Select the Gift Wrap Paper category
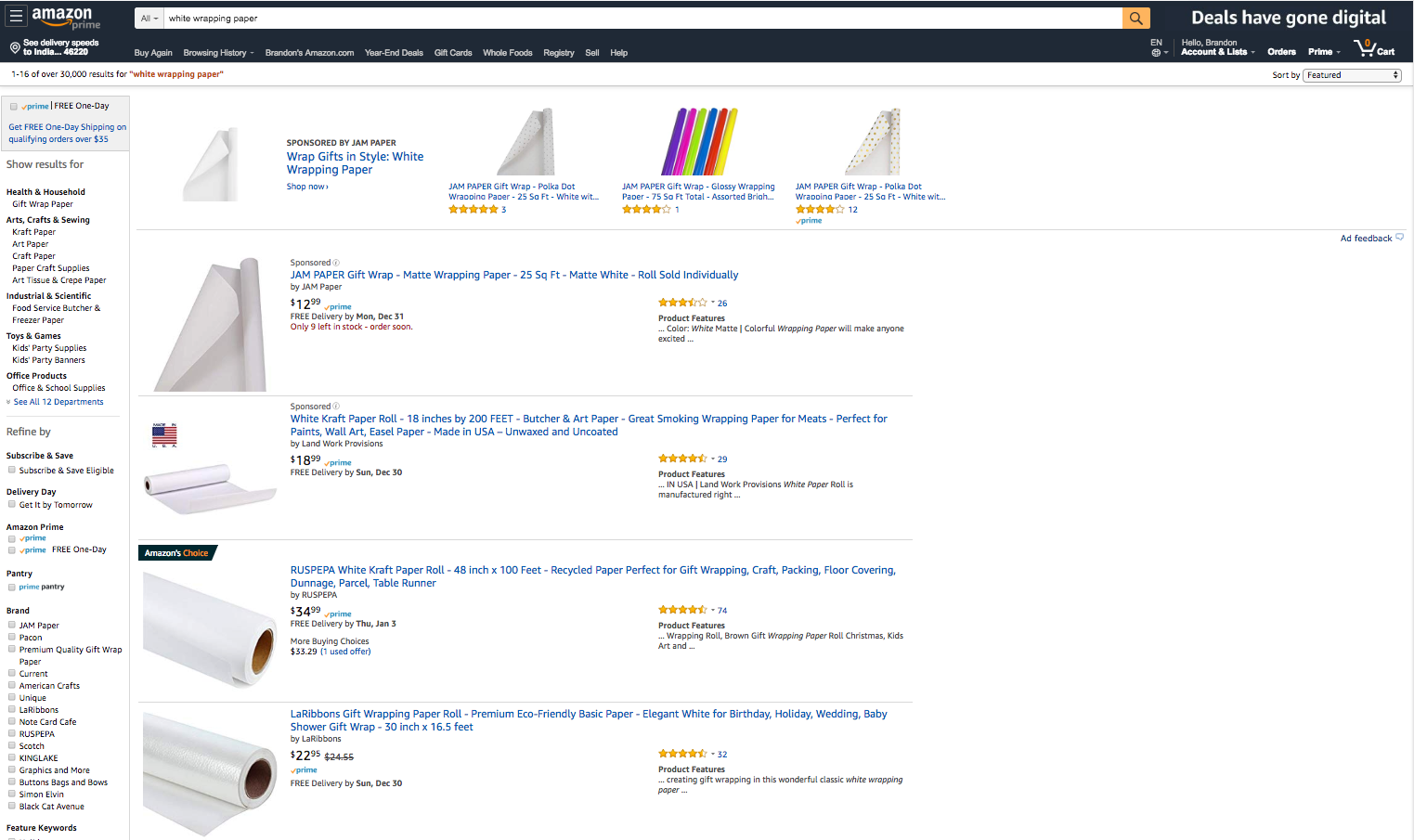Viewport: 1414px width, 840px height. (43, 204)
